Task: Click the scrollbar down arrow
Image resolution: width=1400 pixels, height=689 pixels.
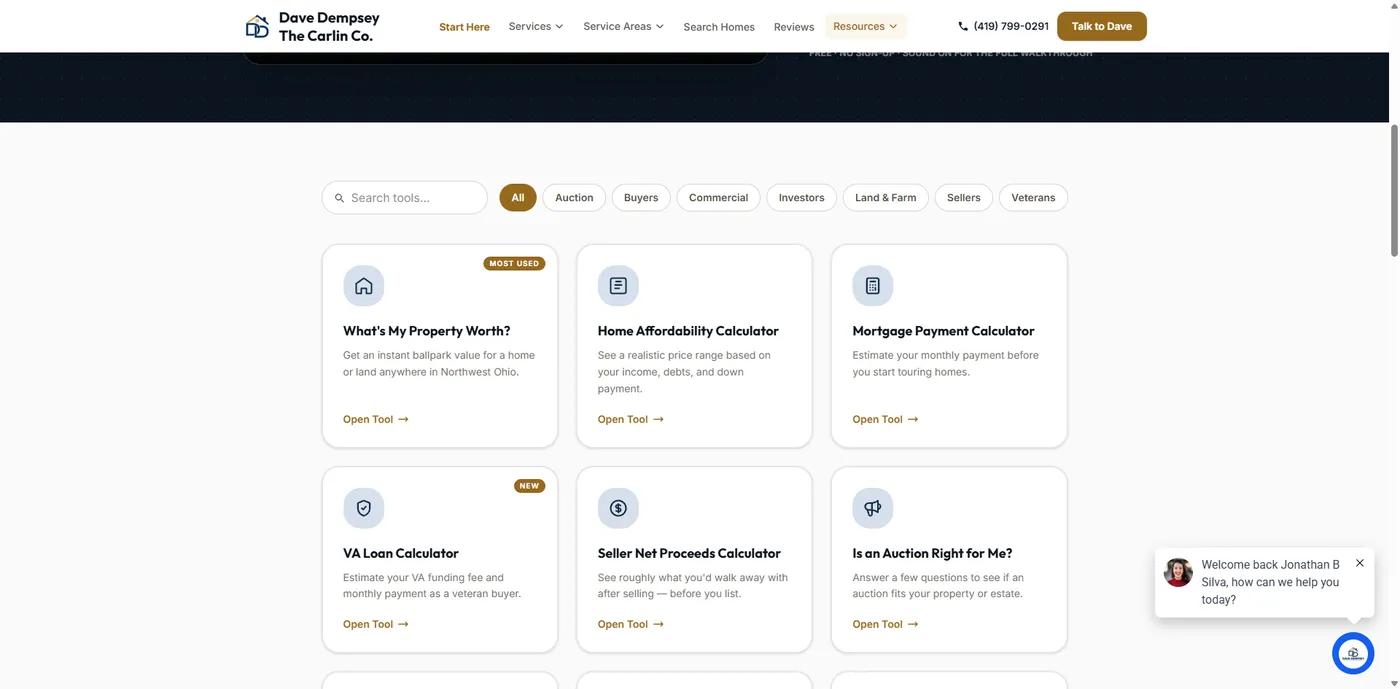Action: pyautogui.click(x=1394, y=683)
